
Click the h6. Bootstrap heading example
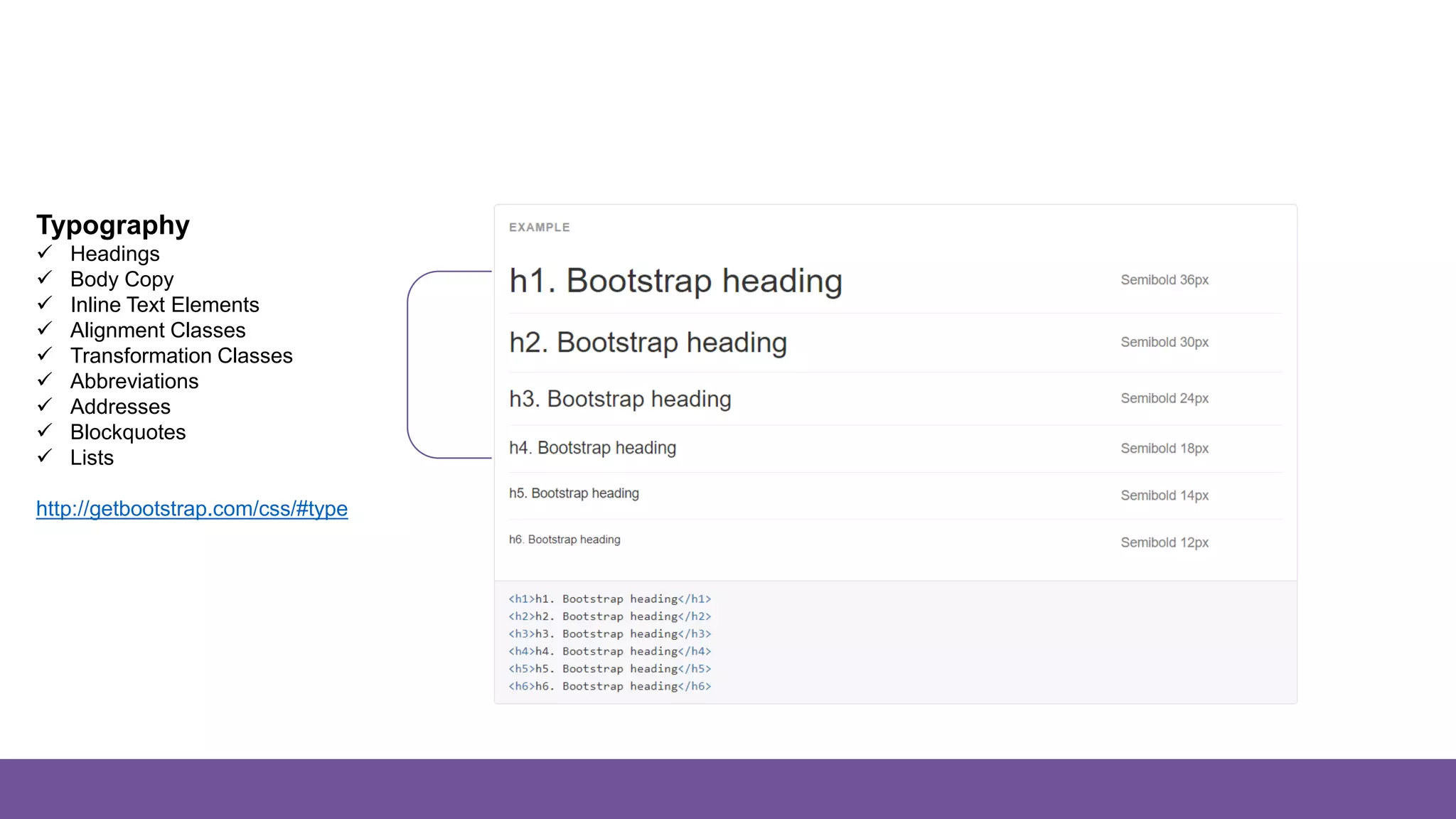tap(564, 540)
